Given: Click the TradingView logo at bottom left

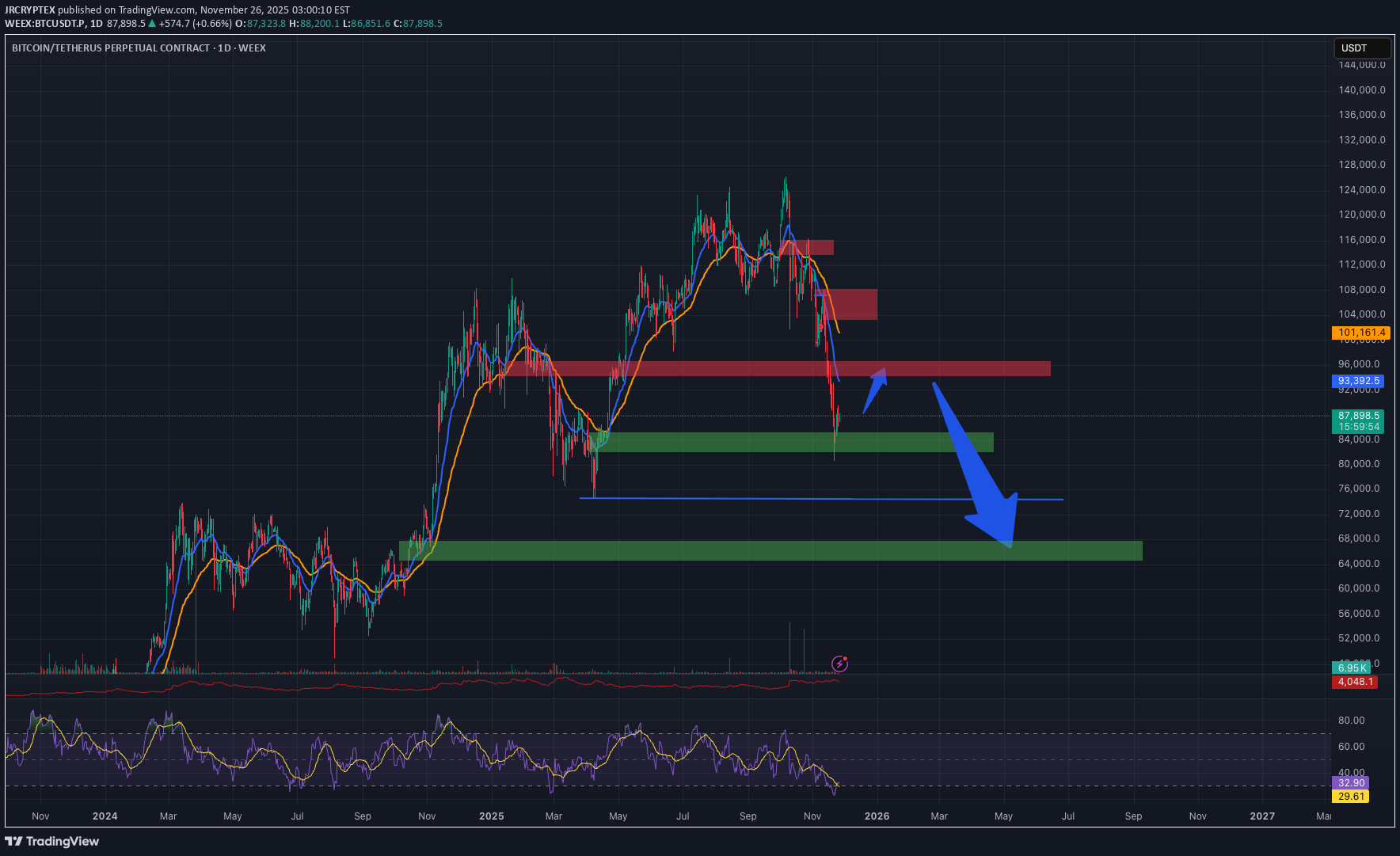Looking at the screenshot, I should pos(51,841).
